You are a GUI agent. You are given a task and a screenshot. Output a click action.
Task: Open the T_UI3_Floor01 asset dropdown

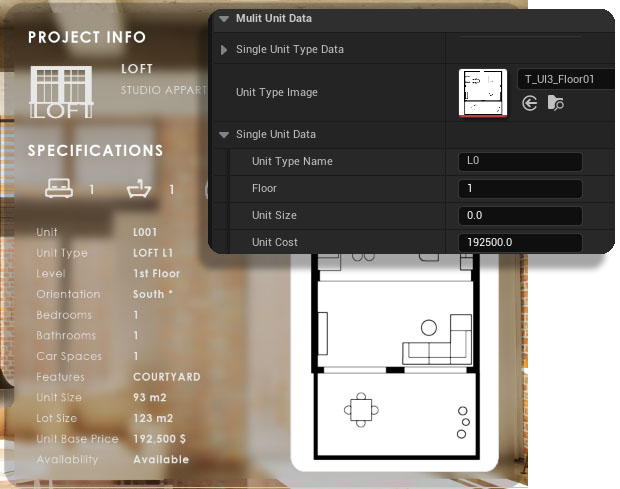(x=565, y=78)
